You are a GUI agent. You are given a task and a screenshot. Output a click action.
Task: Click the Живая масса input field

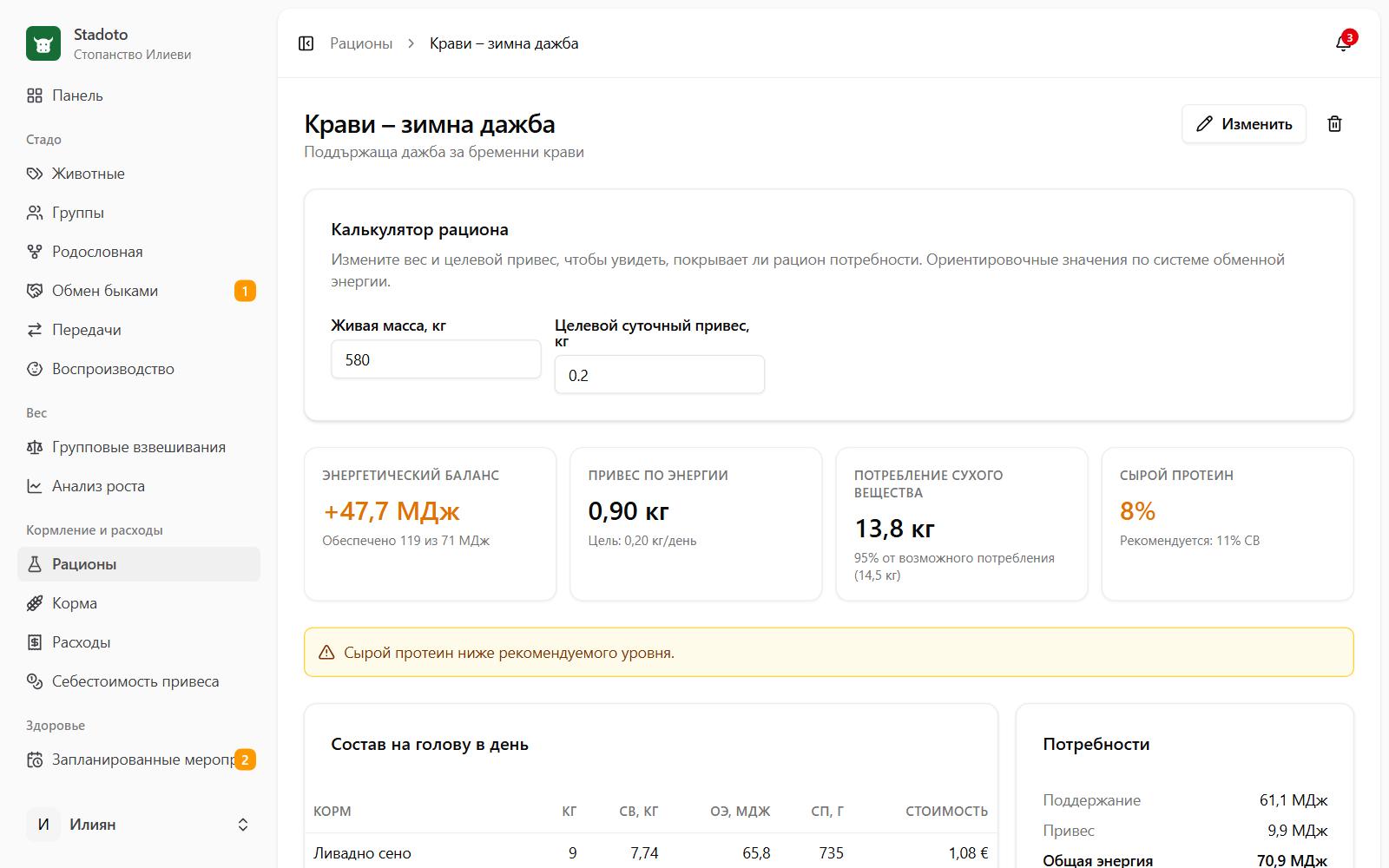[436, 359]
